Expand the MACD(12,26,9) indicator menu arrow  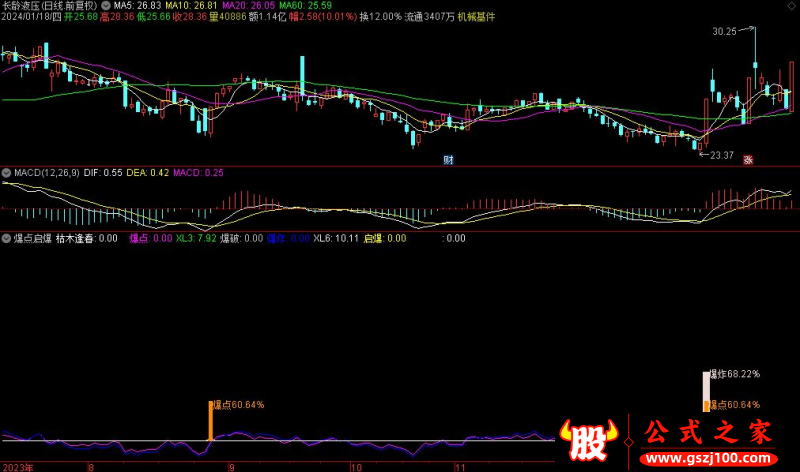pos(7,173)
